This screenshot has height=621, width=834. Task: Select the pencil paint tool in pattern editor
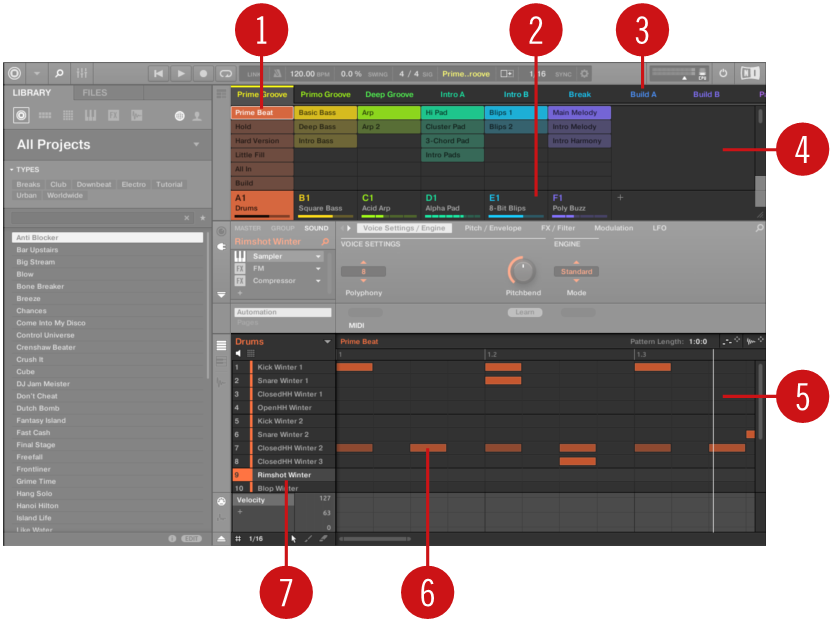308,538
